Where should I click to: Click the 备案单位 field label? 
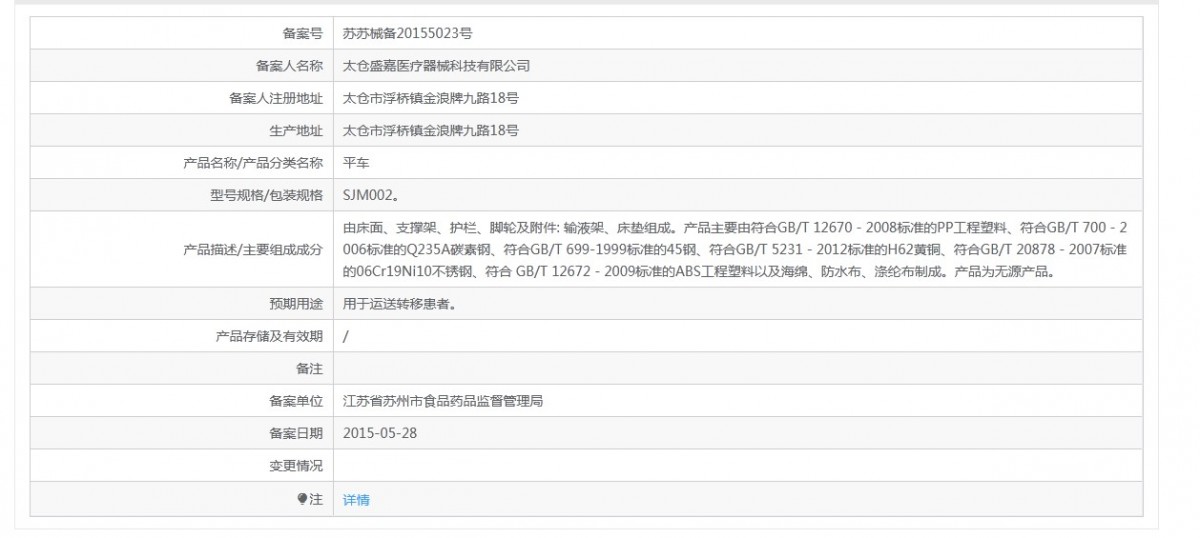(x=296, y=402)
